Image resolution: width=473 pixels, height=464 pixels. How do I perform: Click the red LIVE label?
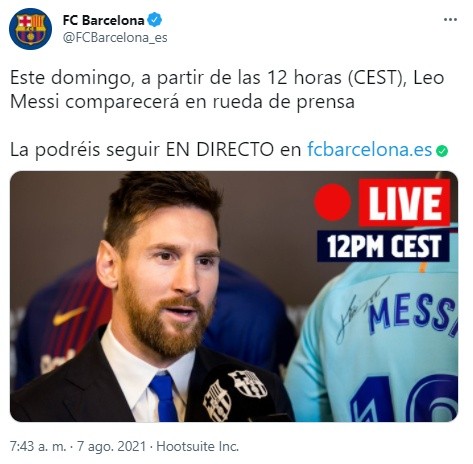pyautogui.click(x=404, y=203)
